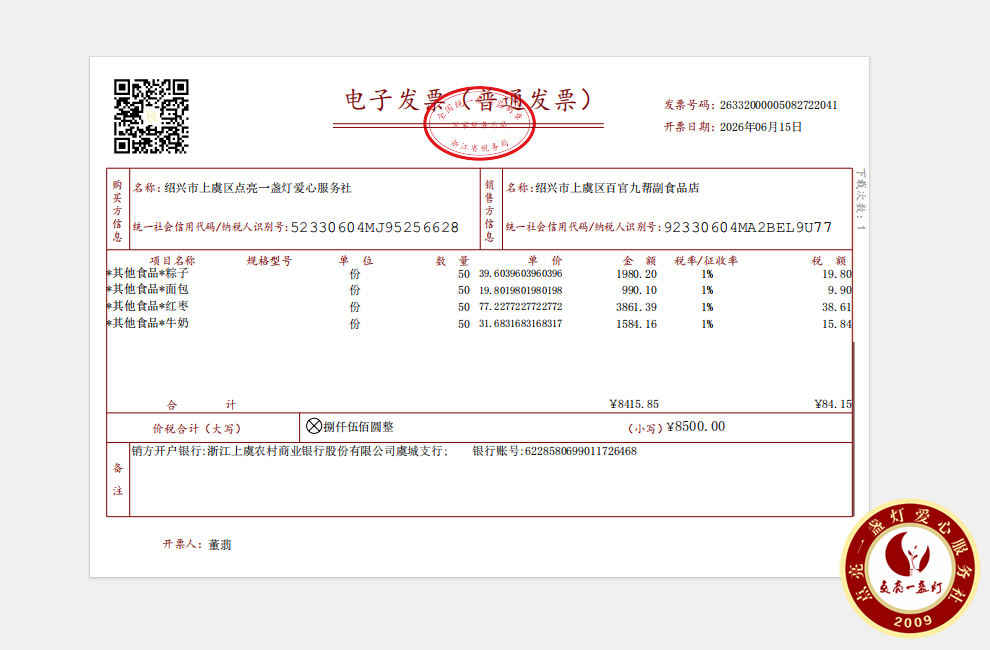Click the seller name 绍兴市上虞区百官九帮副食品店
990x650 pixels.
[x=617, y=188]
